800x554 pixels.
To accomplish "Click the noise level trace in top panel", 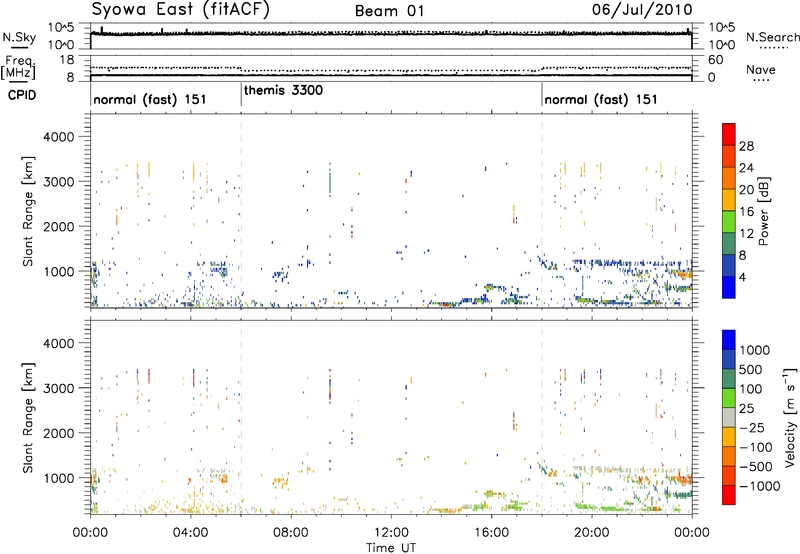I will coord(391,34).
